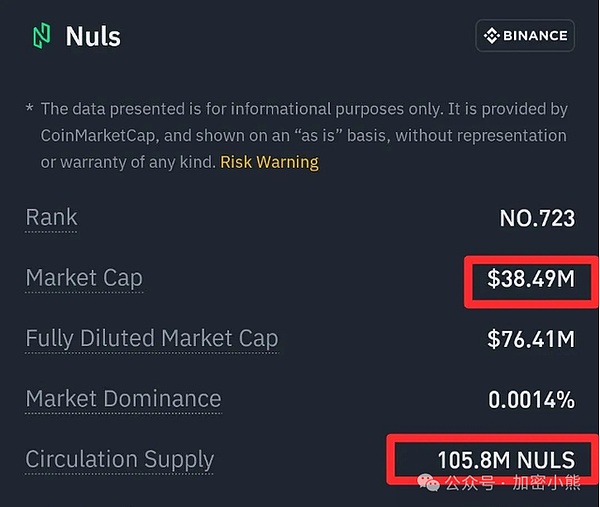Click the Market Cap underlined label
600x507 pixels.
[x=84, y=278]
